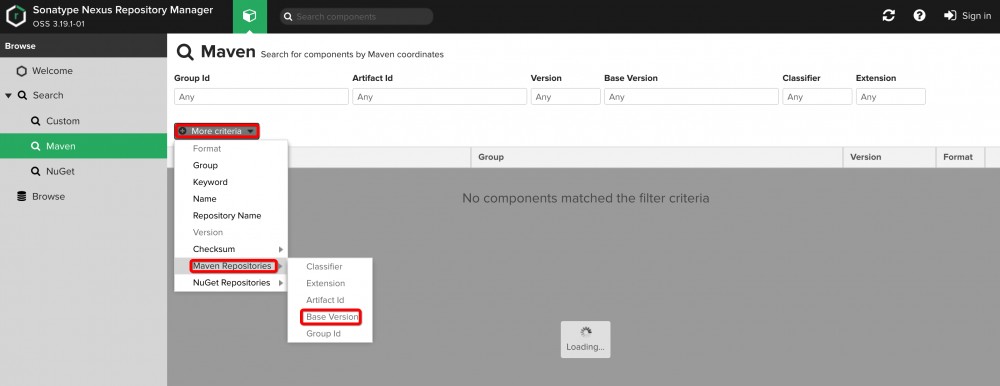Click the Artifact Id input field
Image resolution: width=1000 pixels, height=386 pixels.
[439, 97]
